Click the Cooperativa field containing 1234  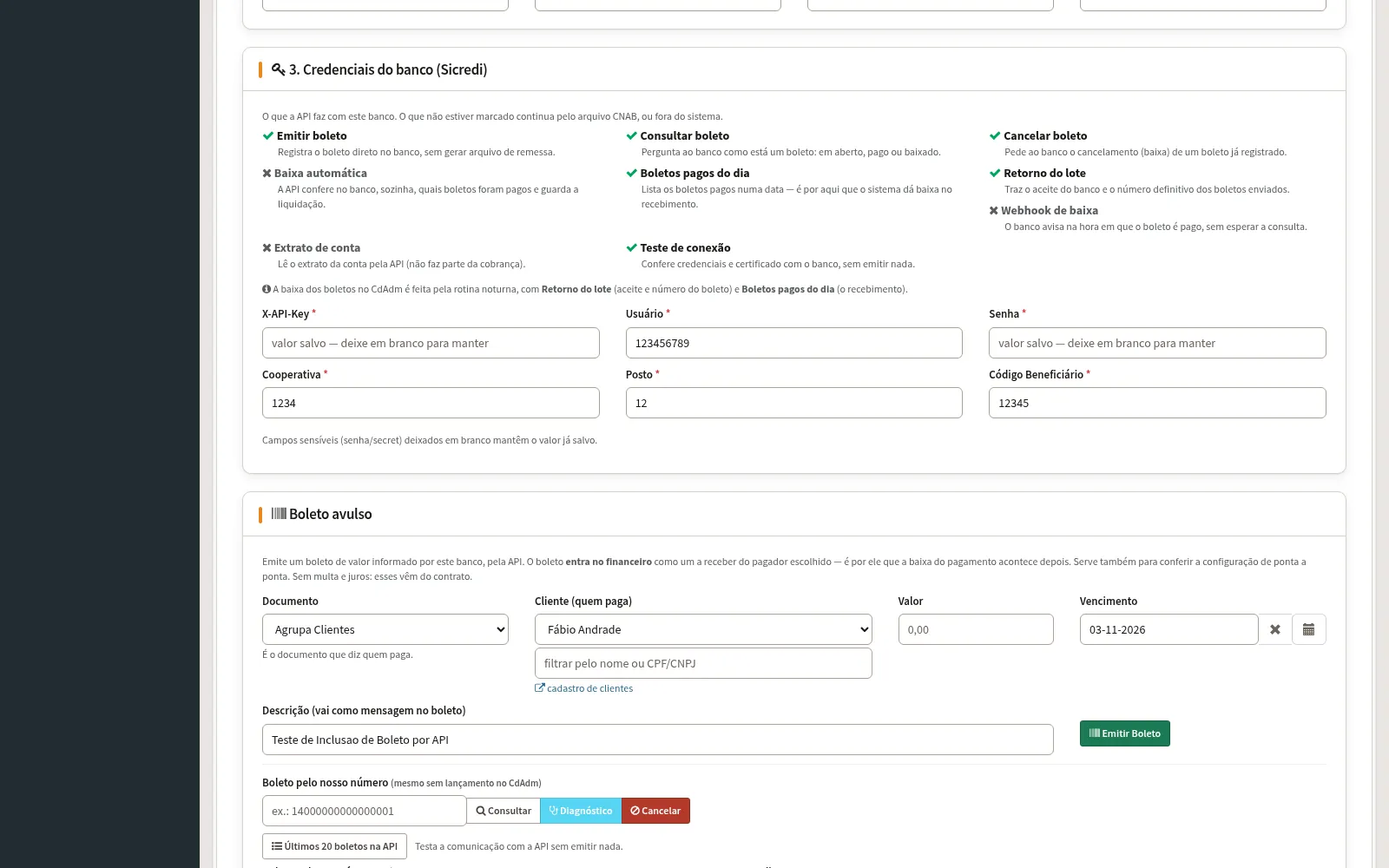[x=431, y=403]
